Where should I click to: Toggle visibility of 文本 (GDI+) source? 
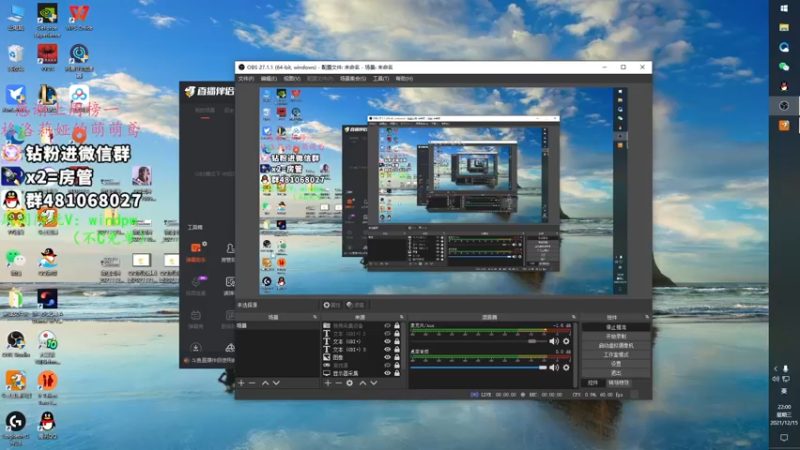pyautogui.click(x=387, y=341)
